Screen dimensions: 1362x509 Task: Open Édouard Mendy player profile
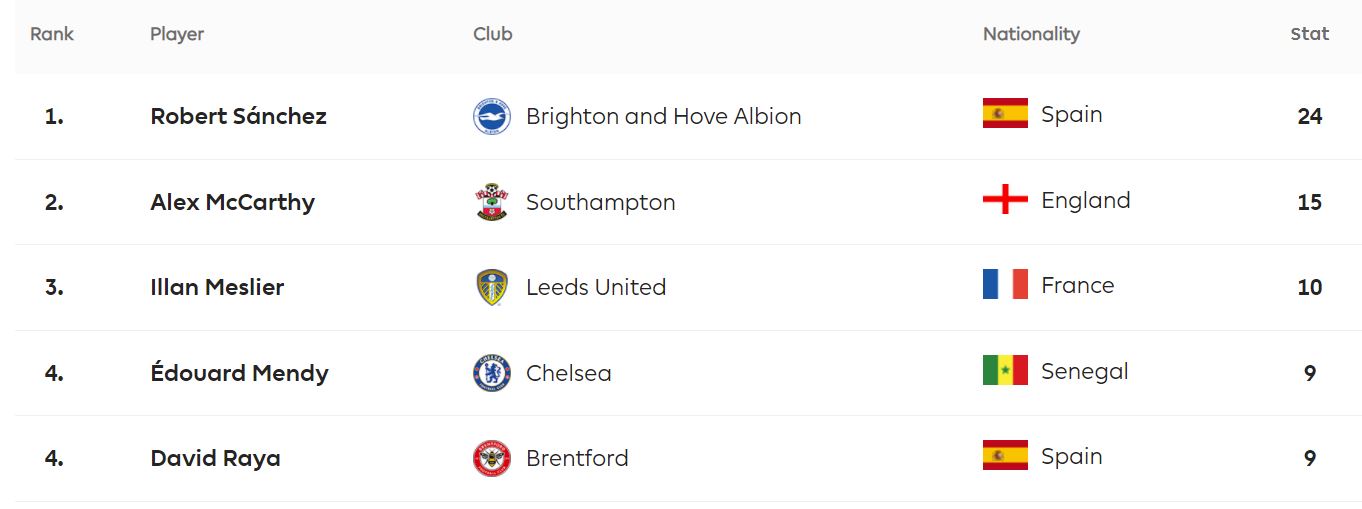coord(239,373)
